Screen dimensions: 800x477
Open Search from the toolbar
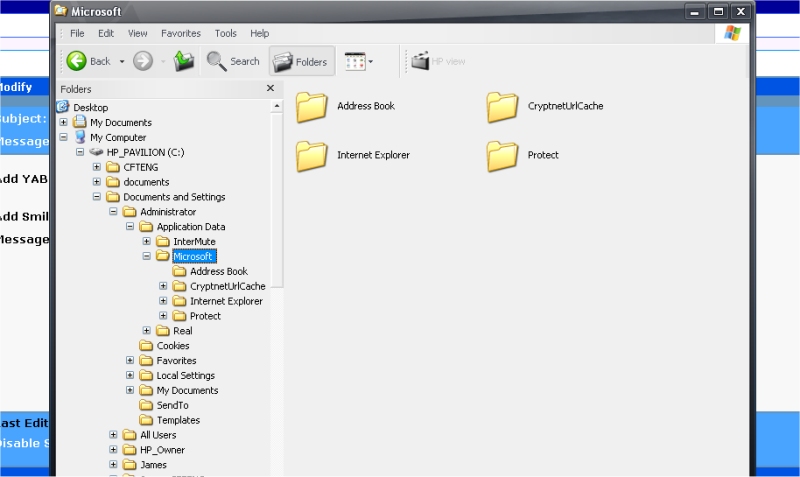(233, 61)
